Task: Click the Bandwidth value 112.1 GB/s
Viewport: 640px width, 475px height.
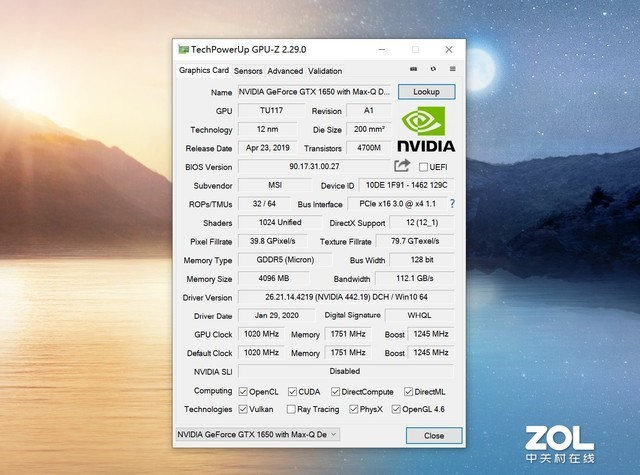Action: (415, 278)
